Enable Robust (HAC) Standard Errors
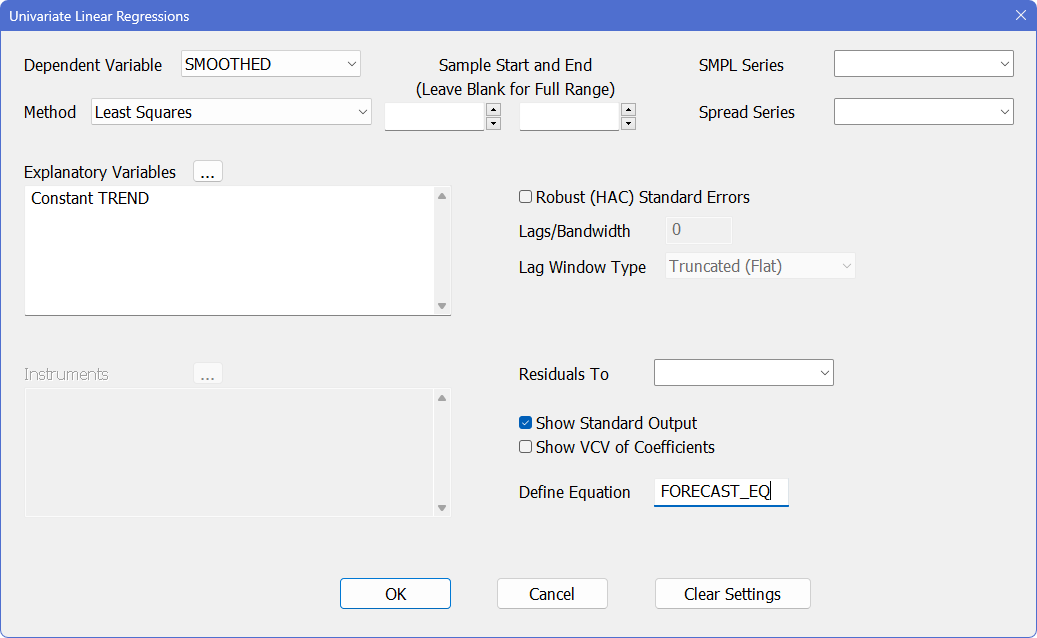The image size is (1037, 638). click(526, 198)
